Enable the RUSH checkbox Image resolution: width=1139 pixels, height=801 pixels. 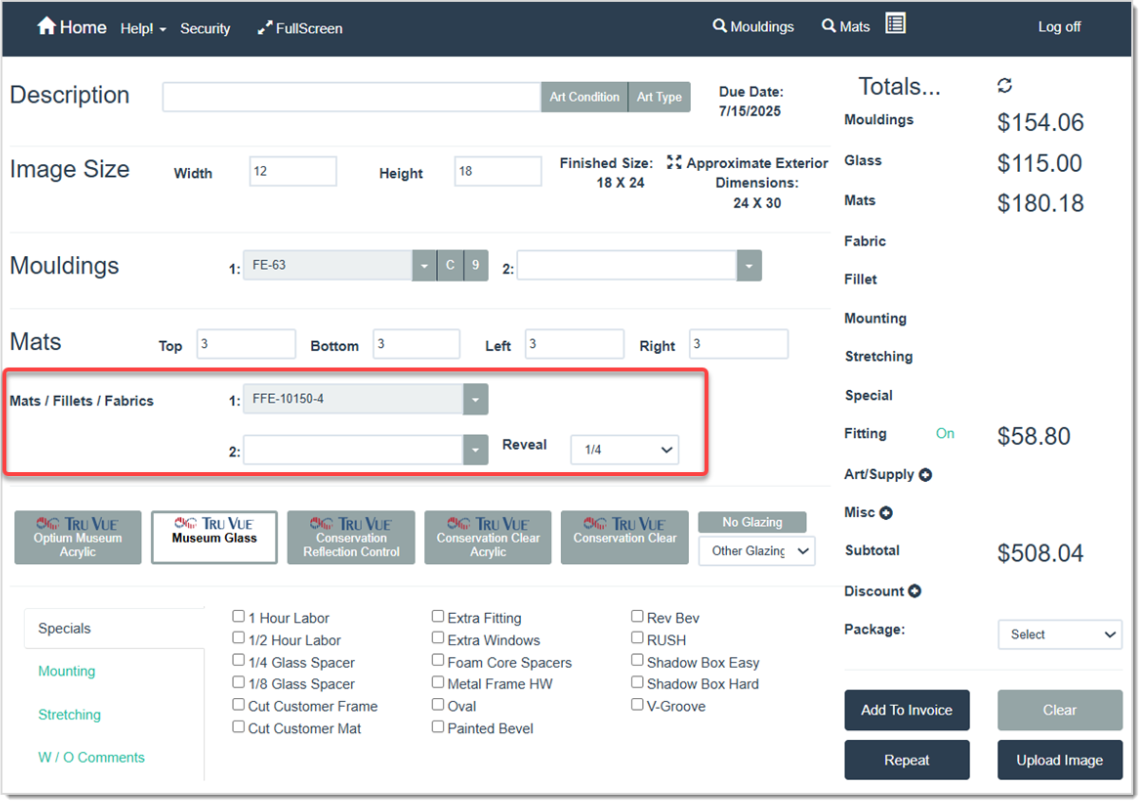tap(637, 639)
